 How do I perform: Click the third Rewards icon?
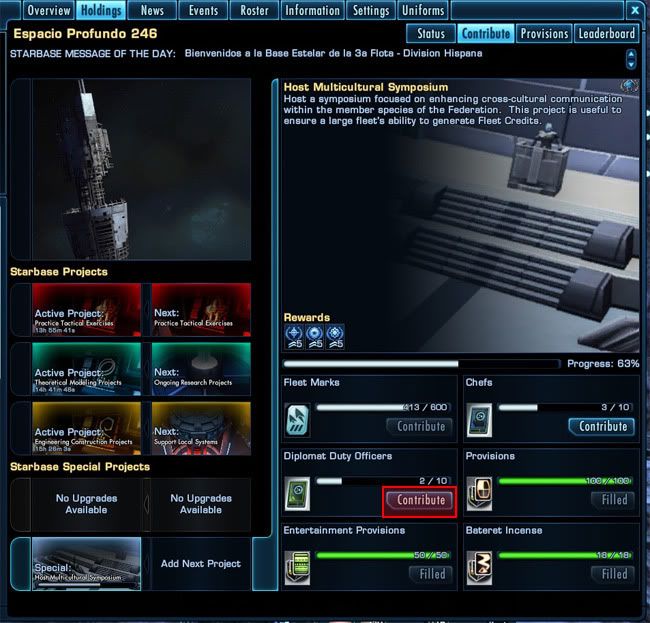(335, 337)
